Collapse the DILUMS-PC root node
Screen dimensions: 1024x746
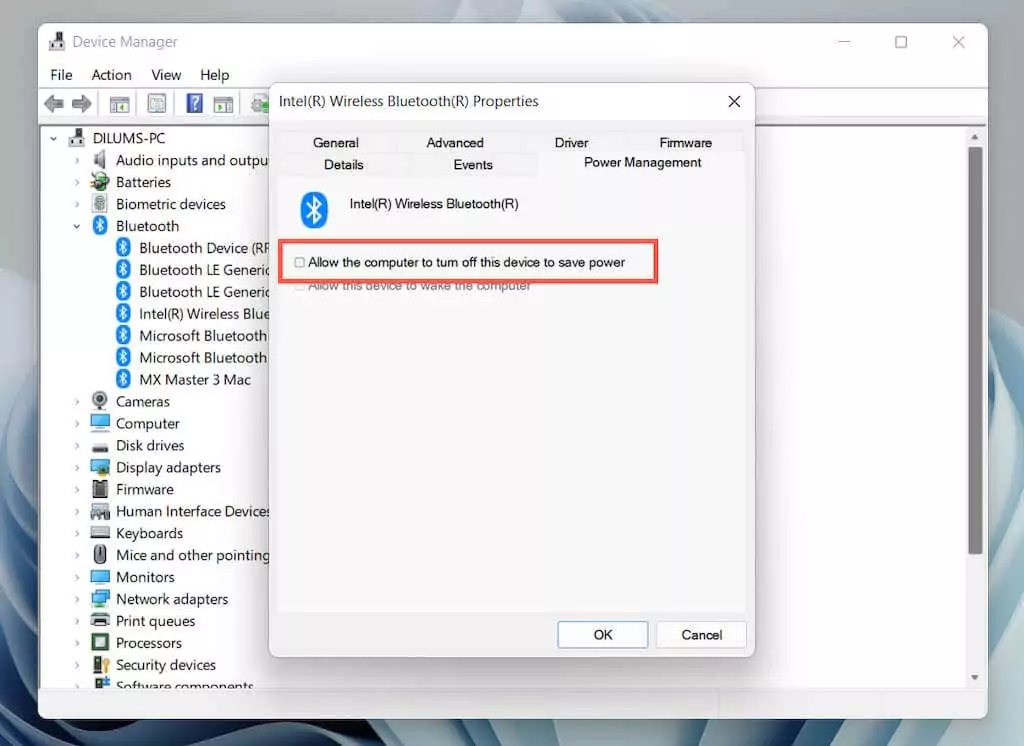pyautogui.click(x=54, y=138)
